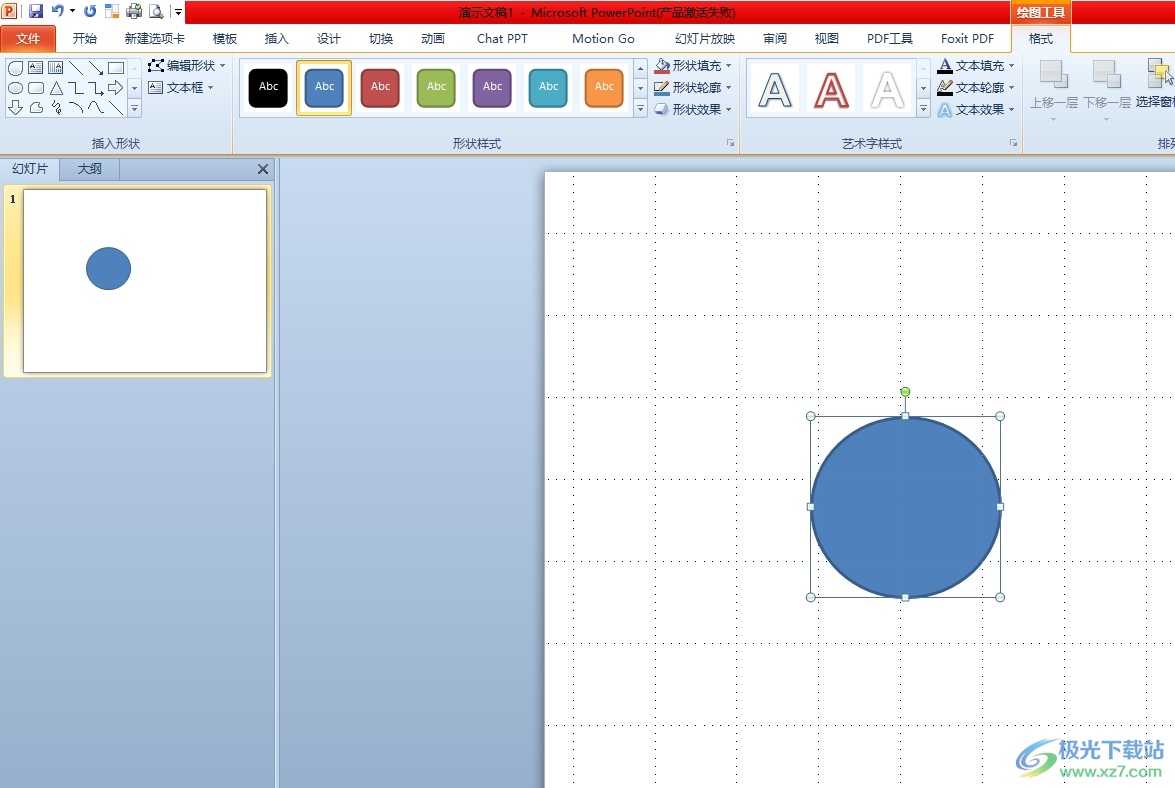Select the right block arrow shape
Screen dimensions: 1175x788
click(116, 88)
